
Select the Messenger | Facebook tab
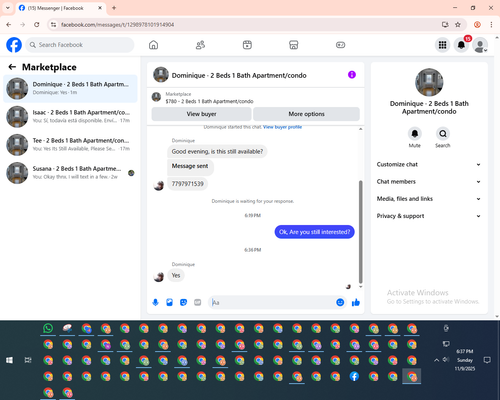(x=60, y=8)
